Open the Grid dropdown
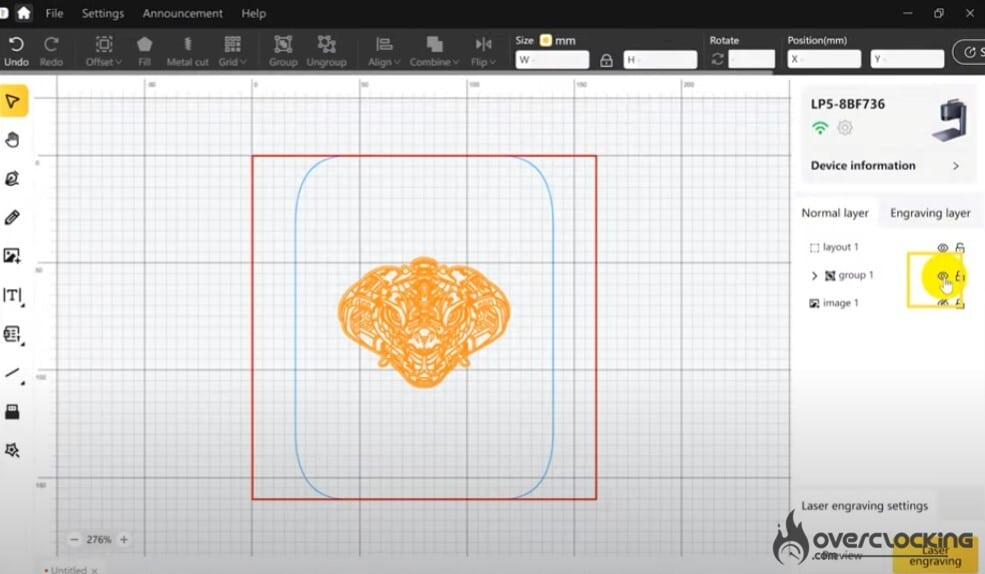The width and height of the screenshot is (985, 574). pos(232,51)
